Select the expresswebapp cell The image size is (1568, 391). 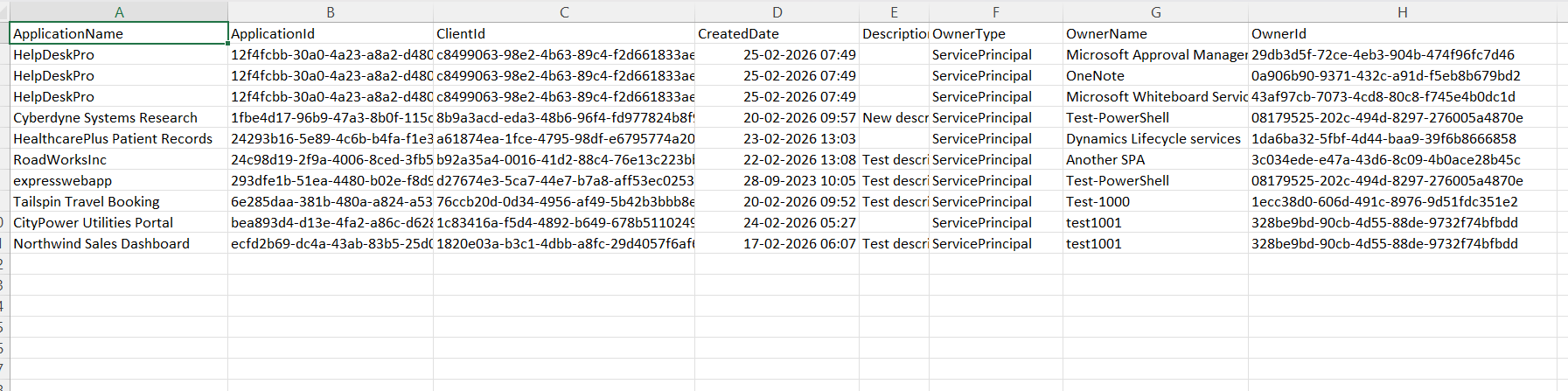pos(119,180)
